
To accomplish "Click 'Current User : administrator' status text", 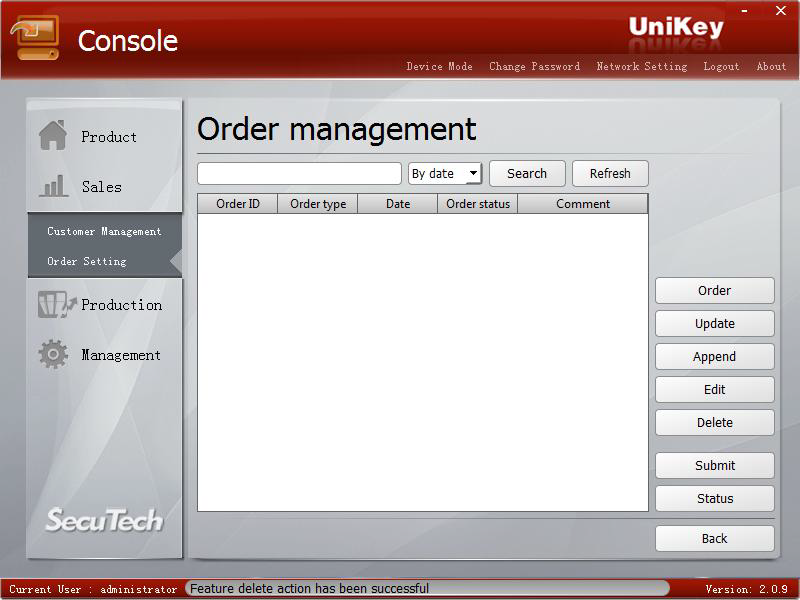I will coord(93,589).
